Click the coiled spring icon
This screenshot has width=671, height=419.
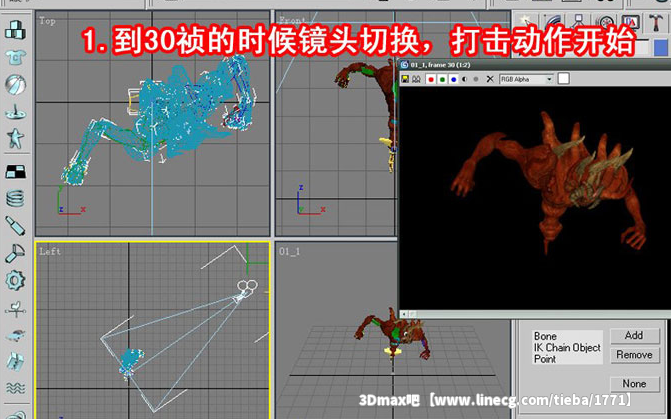15,199
